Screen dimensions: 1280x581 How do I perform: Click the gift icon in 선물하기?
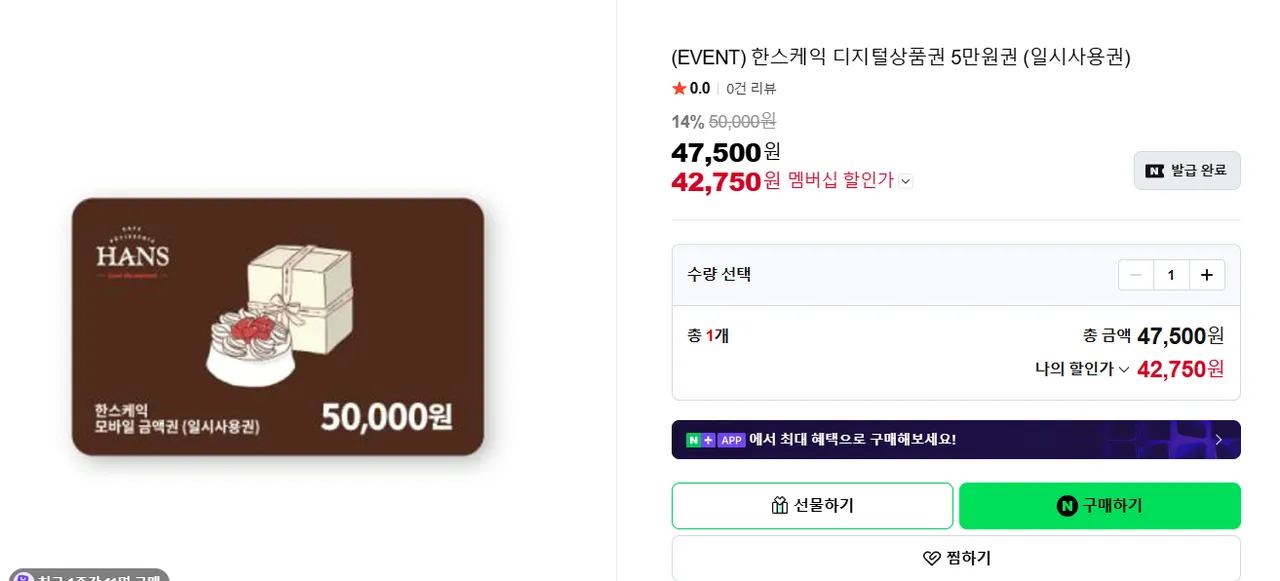(x=780, y=506)
